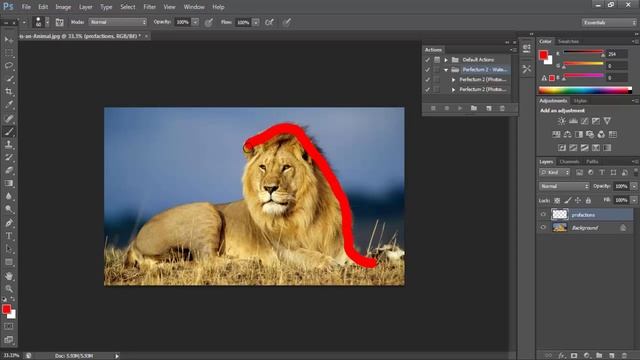Image resolution: width=640 pixels, height=360 pixels.
Task: Toggle dialog box for Default Actions
Action: tap(437, 60)
